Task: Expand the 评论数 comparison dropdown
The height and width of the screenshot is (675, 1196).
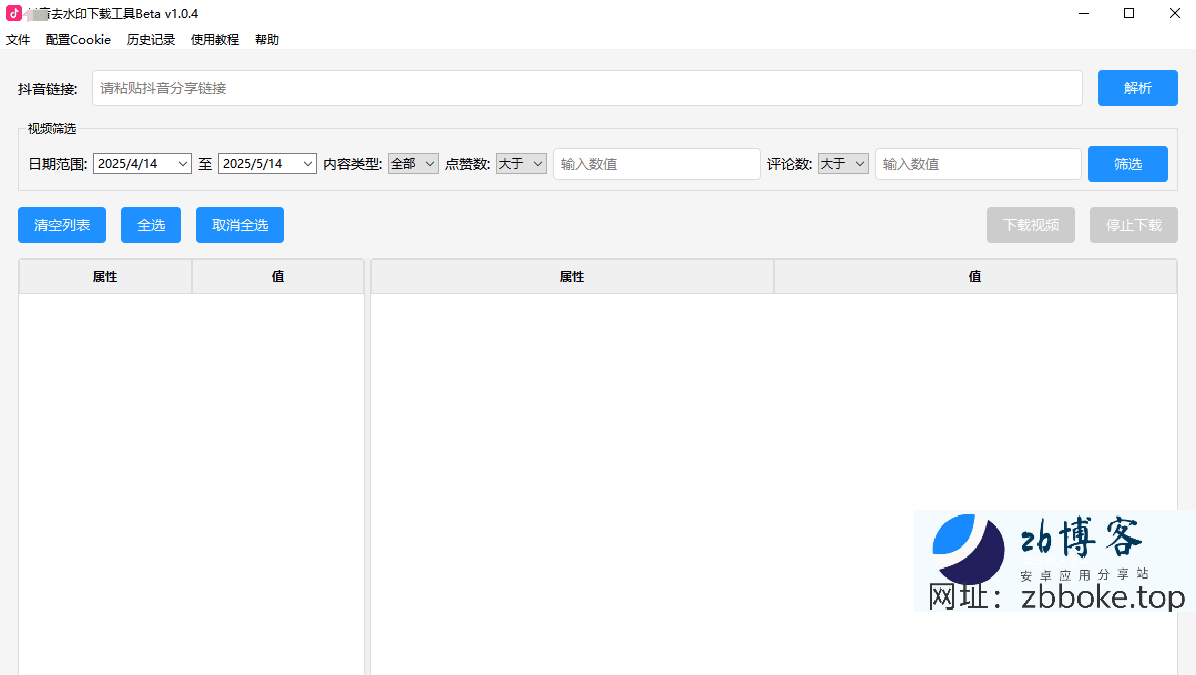Action: point(844,164)
